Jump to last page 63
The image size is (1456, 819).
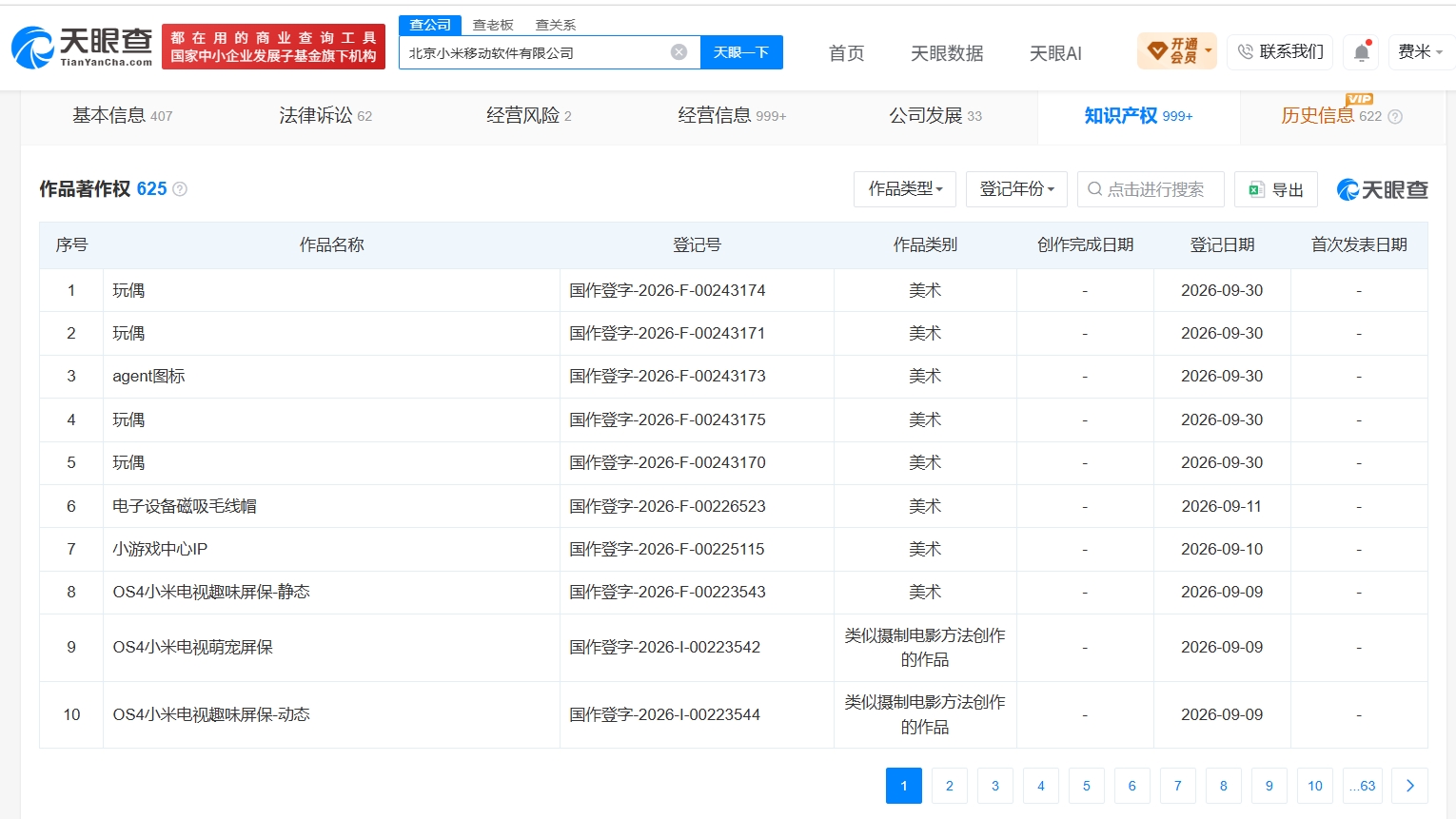1363,786
